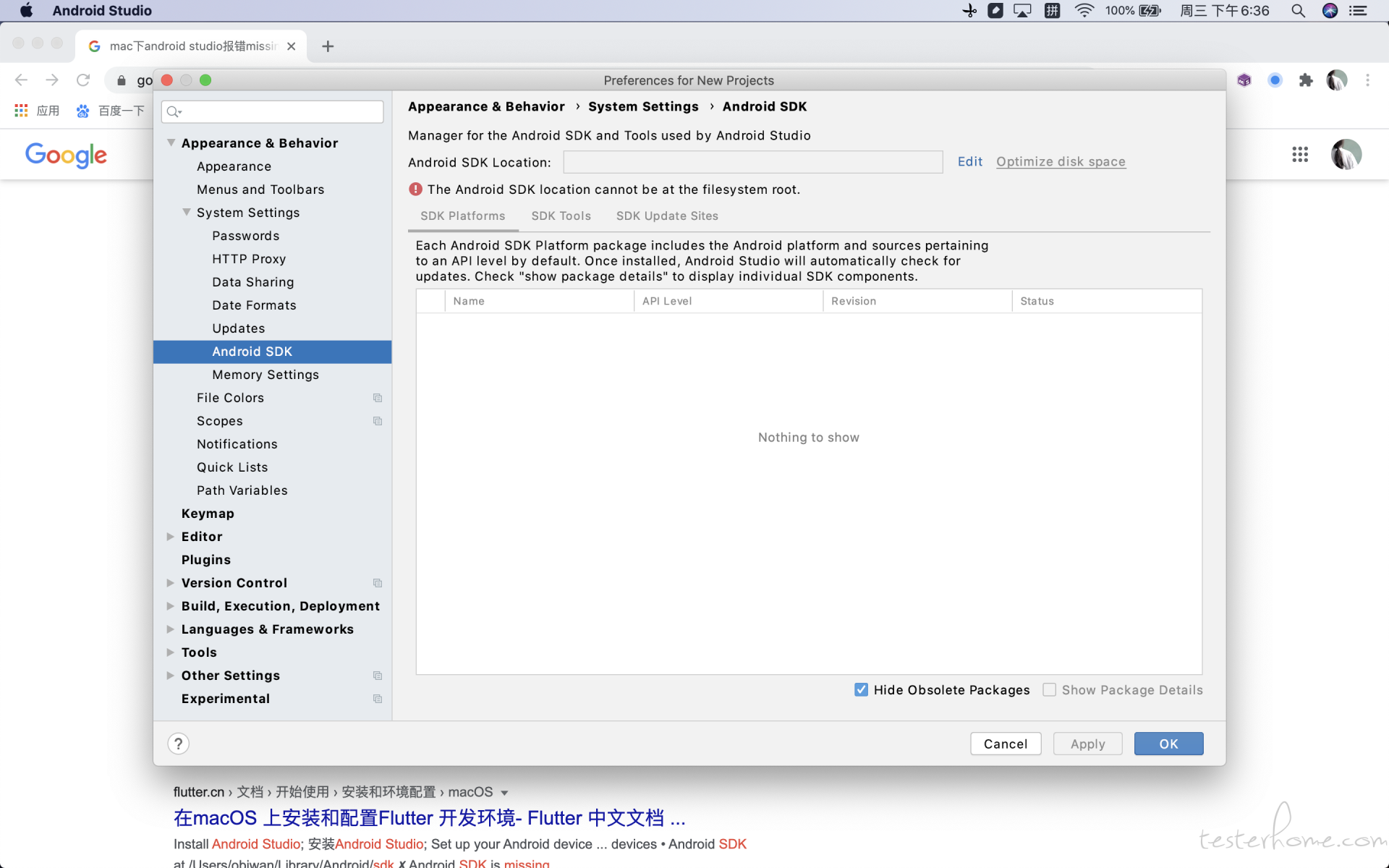The height and width of the screenshot is (868, 1389).
Task: Select HTTP Proxy settings
Action: [x=249, y=259]
